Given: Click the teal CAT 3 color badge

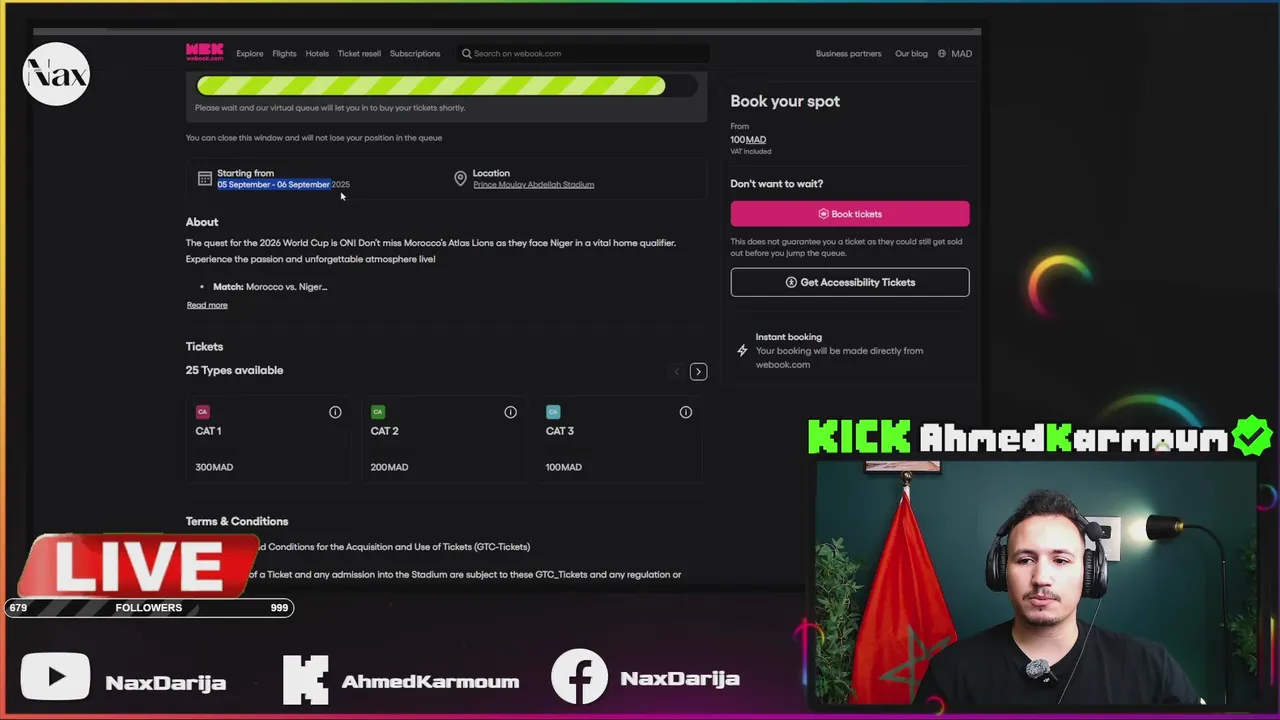Looking at the screenshot, I should click(553, 412).
